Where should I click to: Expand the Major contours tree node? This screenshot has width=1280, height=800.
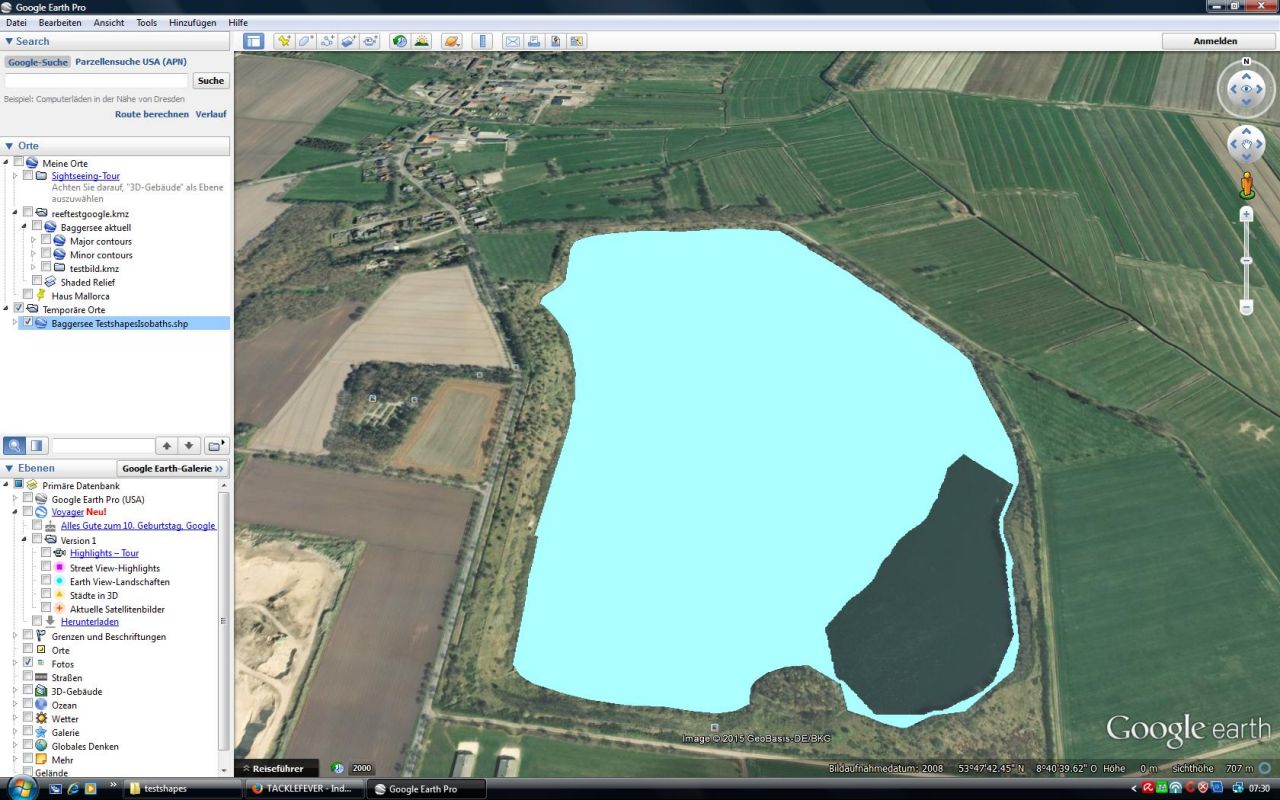(33, 241)
